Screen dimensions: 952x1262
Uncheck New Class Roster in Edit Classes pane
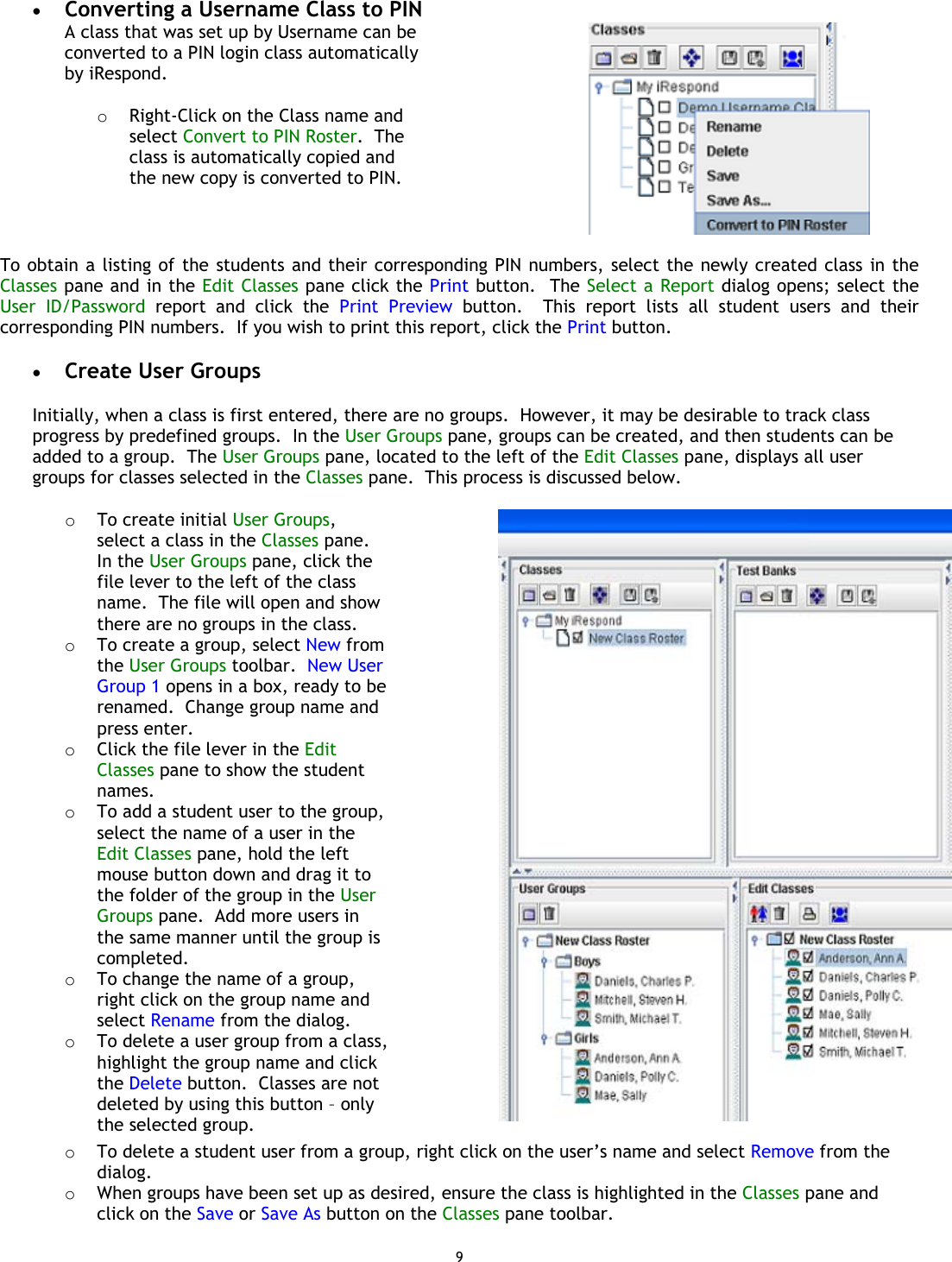pos(789,938)
